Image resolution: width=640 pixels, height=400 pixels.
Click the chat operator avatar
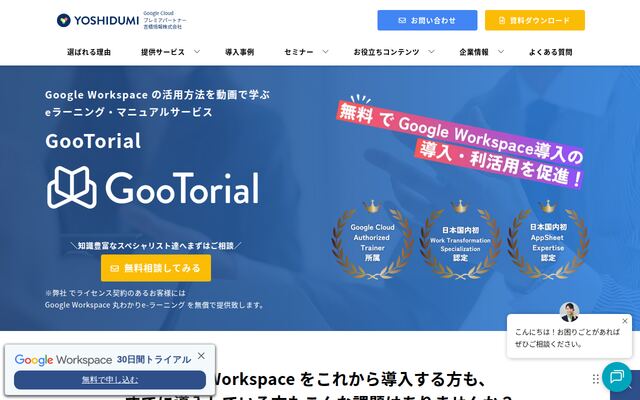point(569,312)
